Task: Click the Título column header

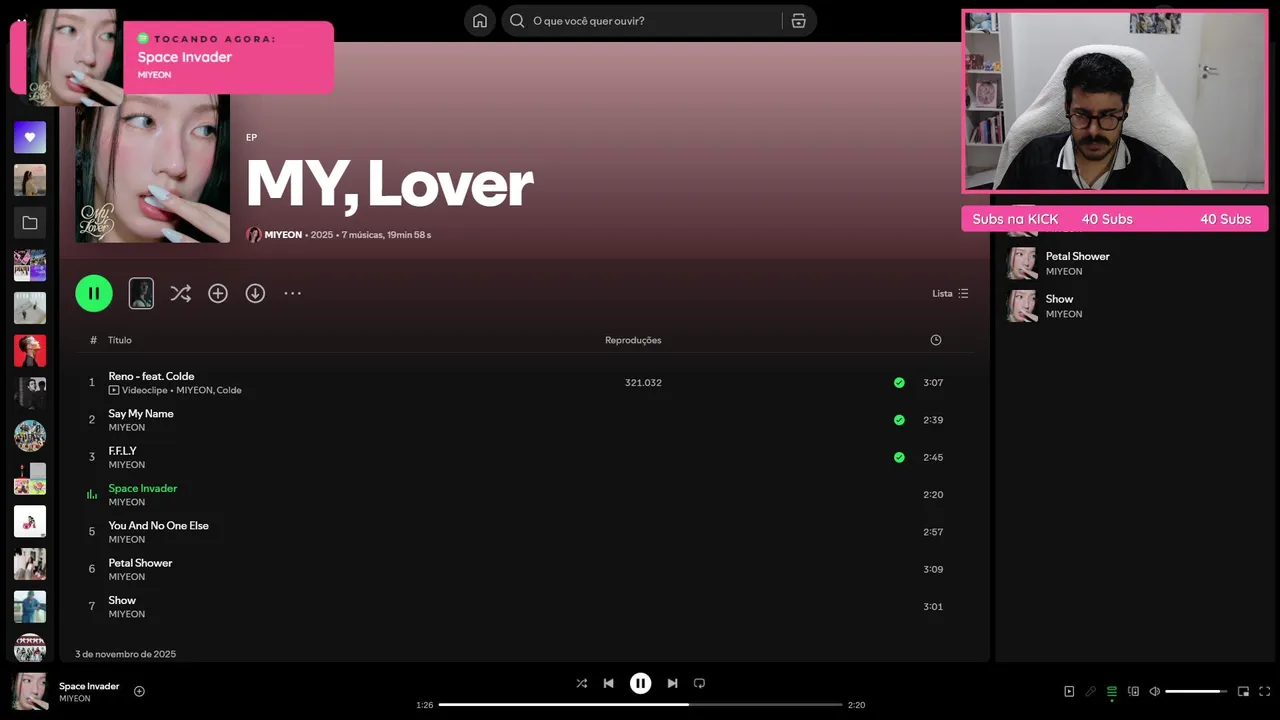Action: pyautogui.click(x=120, y=340)
